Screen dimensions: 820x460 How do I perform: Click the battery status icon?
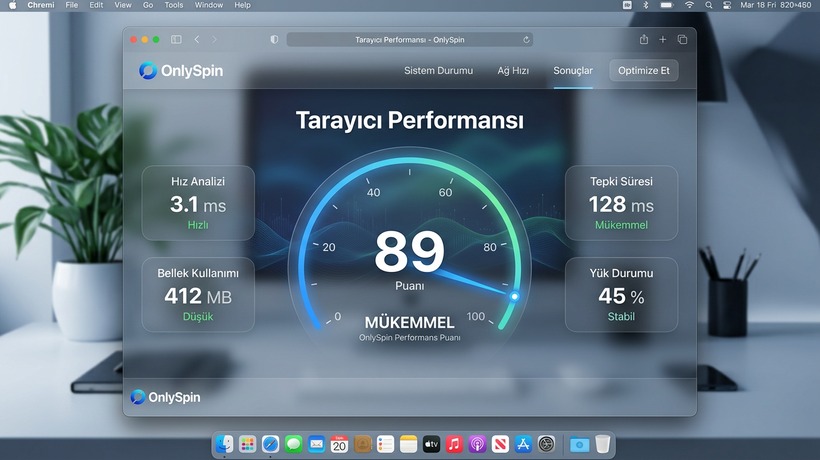[666, 5]
